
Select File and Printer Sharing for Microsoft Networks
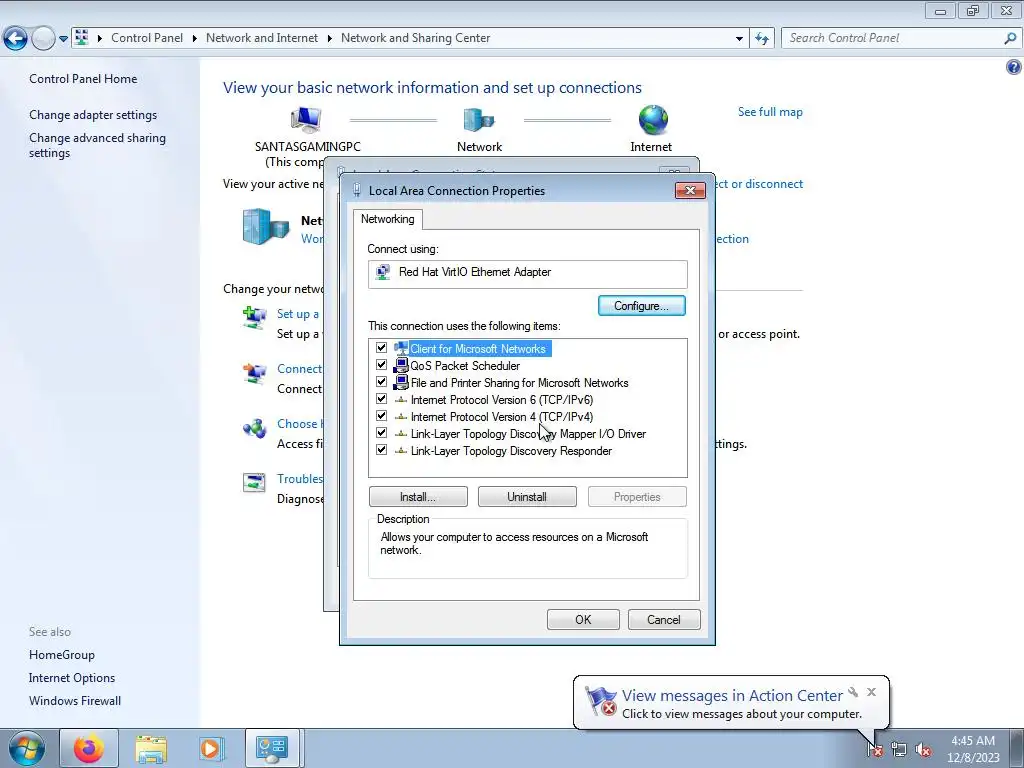519,383
